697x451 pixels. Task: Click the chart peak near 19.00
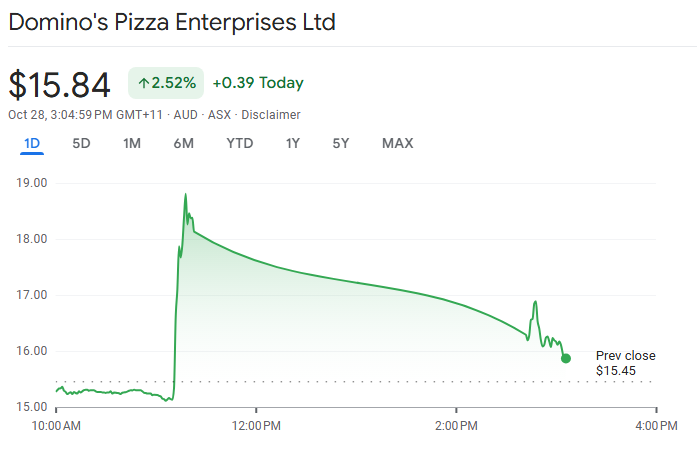(x=186, y=195)
